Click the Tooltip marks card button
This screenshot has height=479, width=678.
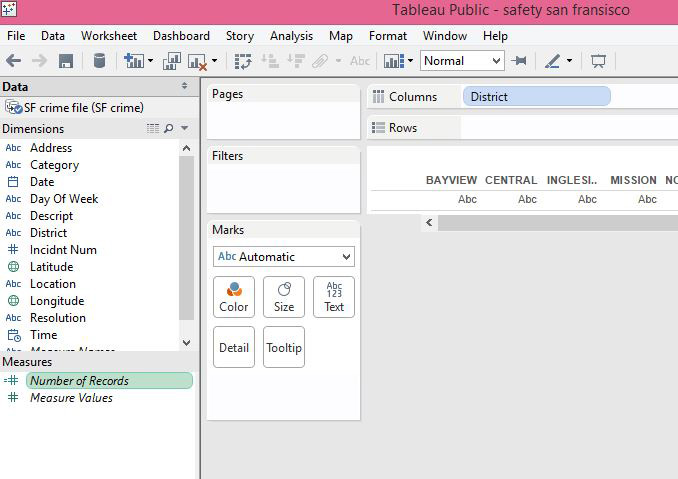tap(284, 347)
